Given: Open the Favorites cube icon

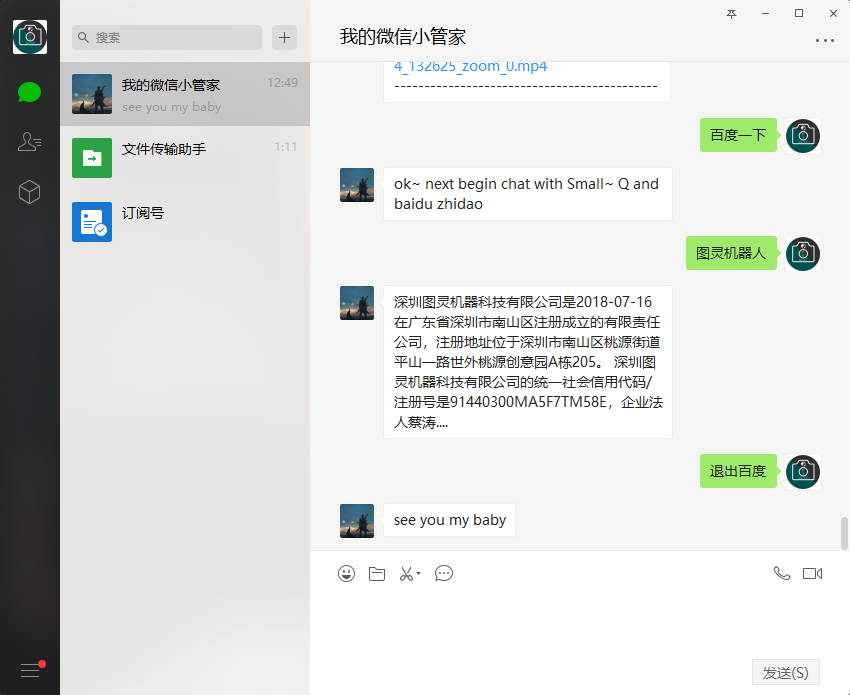Looking at the screenshot, I should pyautogui.click(x=29, y=192).
